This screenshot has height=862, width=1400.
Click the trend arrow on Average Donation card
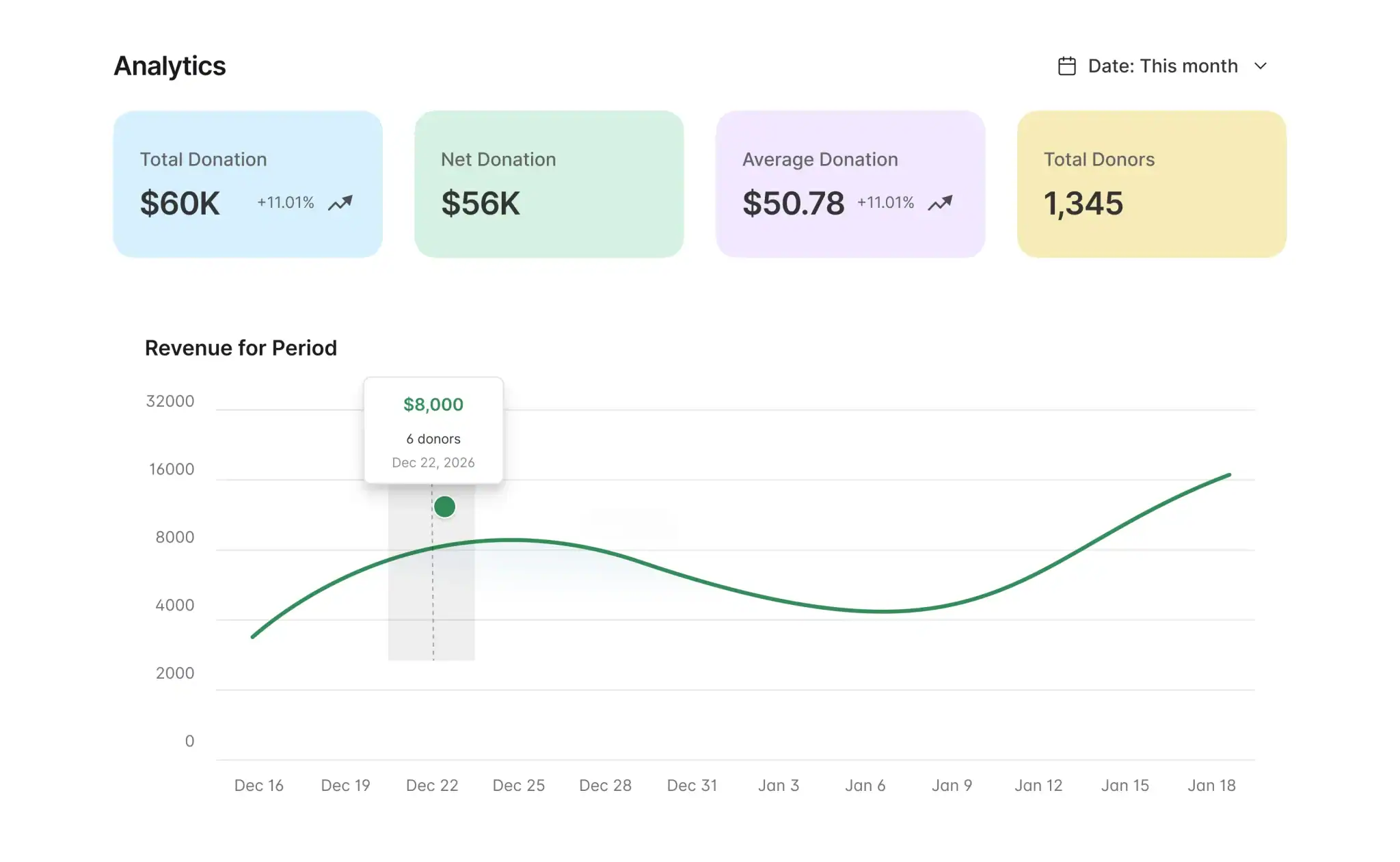pos(940,203)
